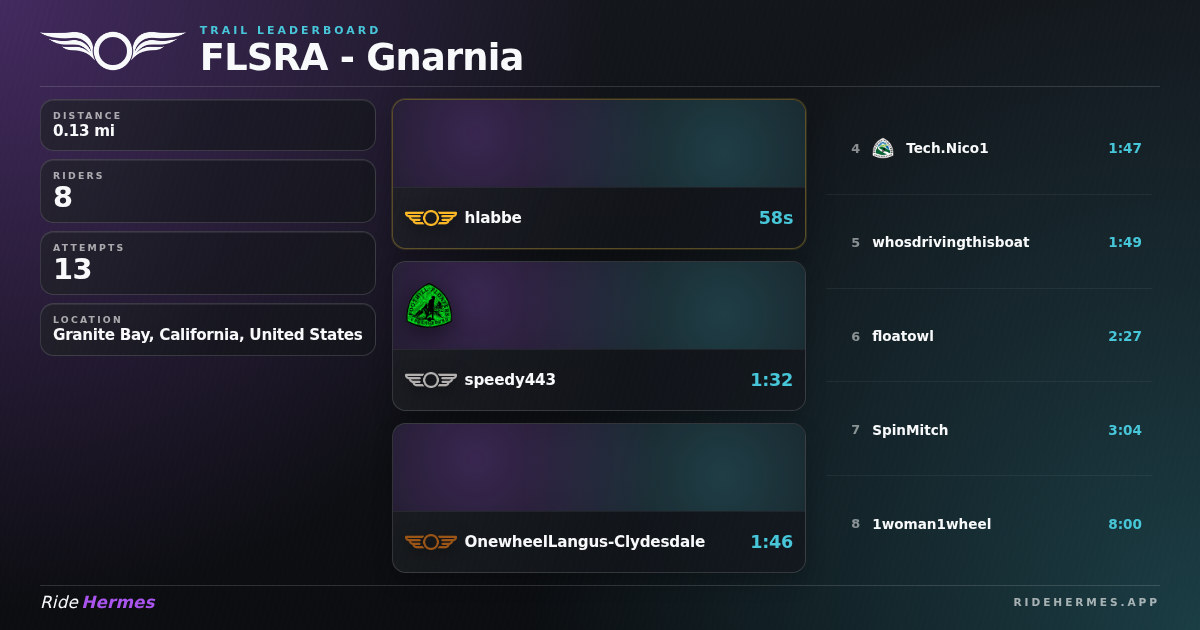Click the winged wheel Hermes logo
The height and width of the screenshot is (630, 1200).
tap(113, 49)
